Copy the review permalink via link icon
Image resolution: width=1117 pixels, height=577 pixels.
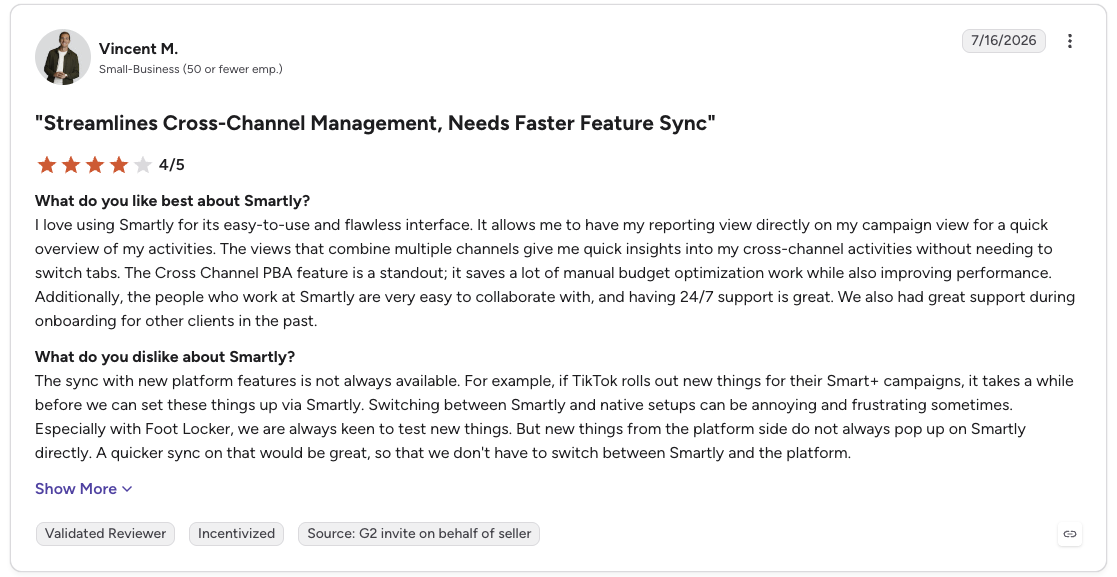(1069, 534)
